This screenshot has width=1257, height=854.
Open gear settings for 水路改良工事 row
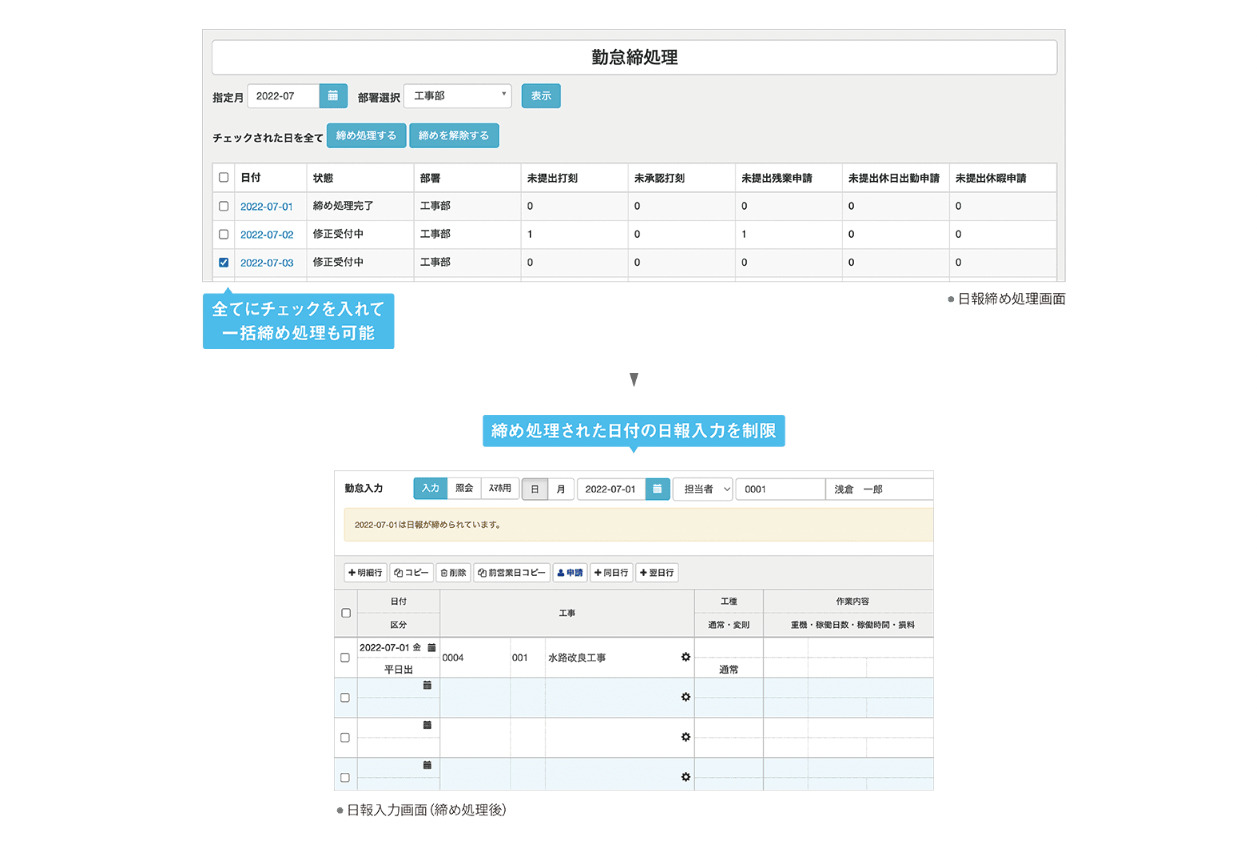(685, 657)
